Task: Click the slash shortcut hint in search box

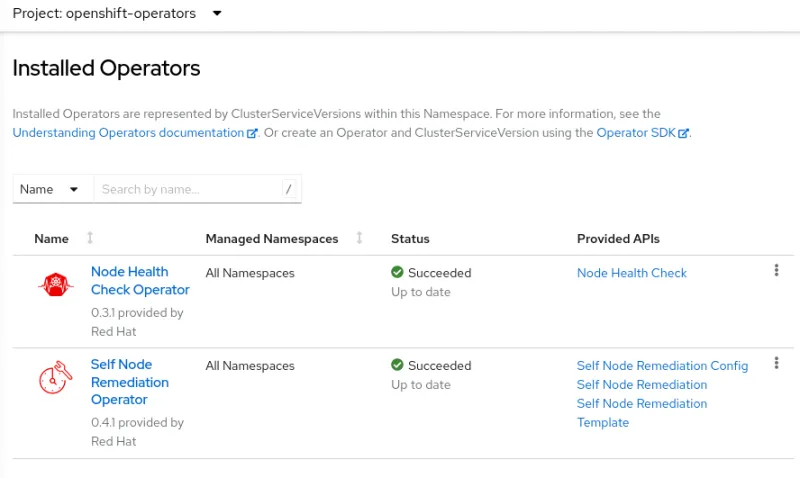Action: pyautogui.click(x=289, y=189)
